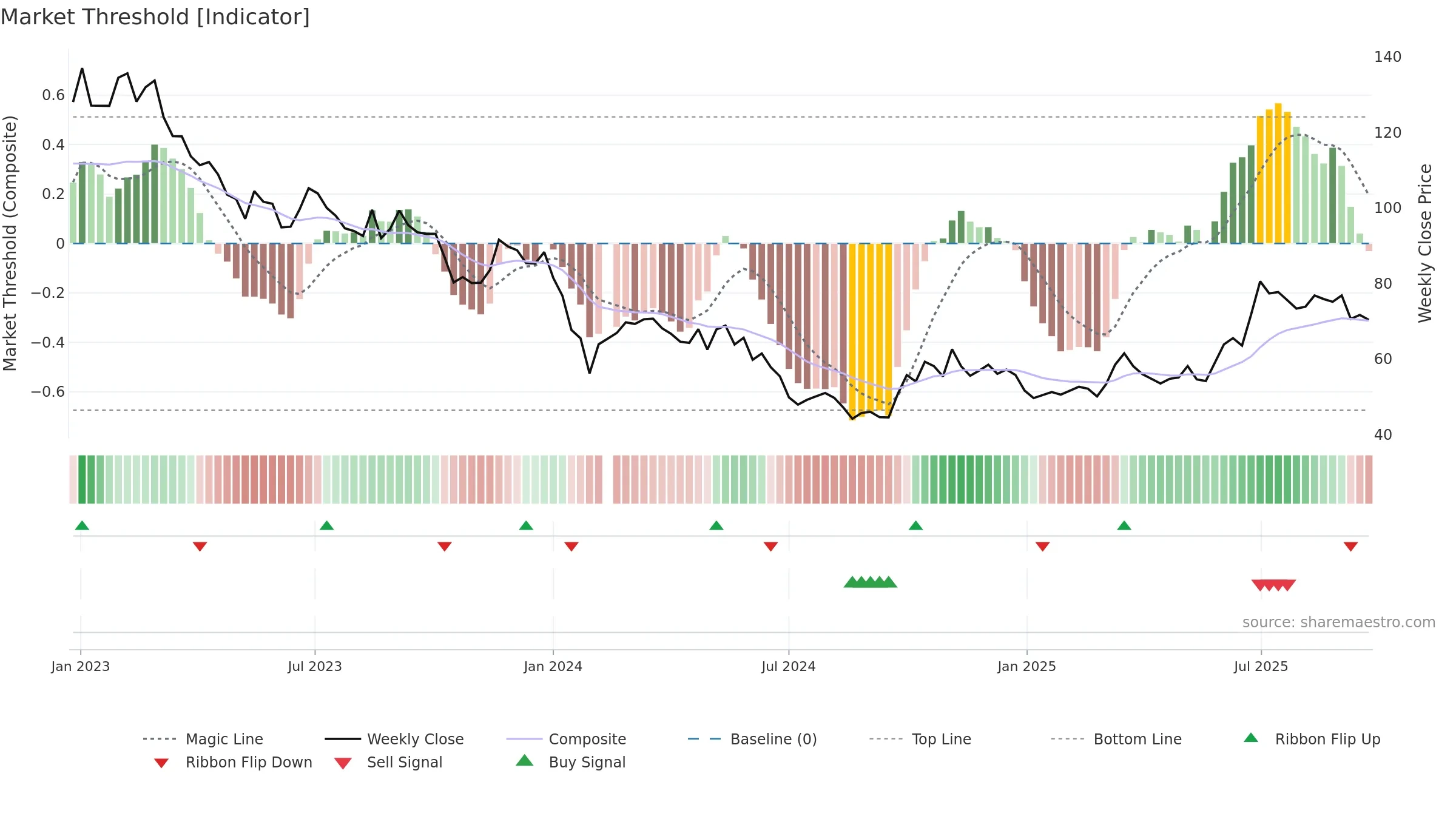This screenshot has height=819, width=1456.
Task: Click the tallest yellow bar near Jul 2025
Action: click(1278, 173)
